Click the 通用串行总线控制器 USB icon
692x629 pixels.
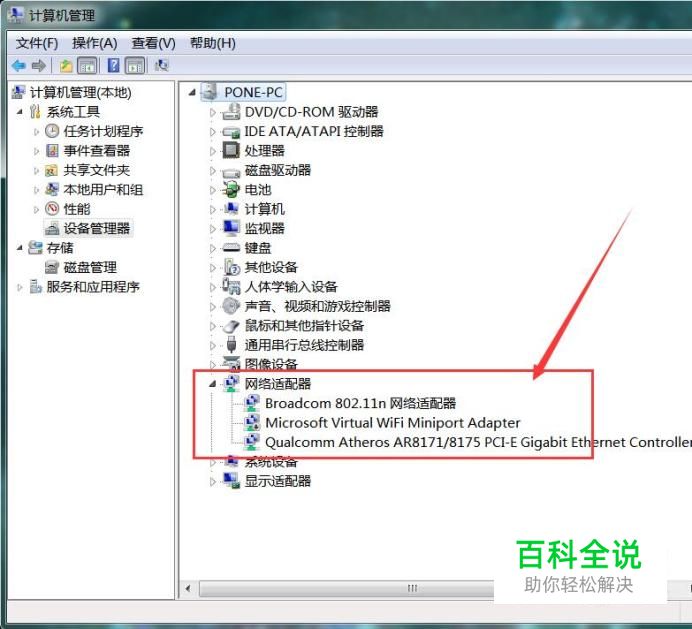click(x=231, y=345)
